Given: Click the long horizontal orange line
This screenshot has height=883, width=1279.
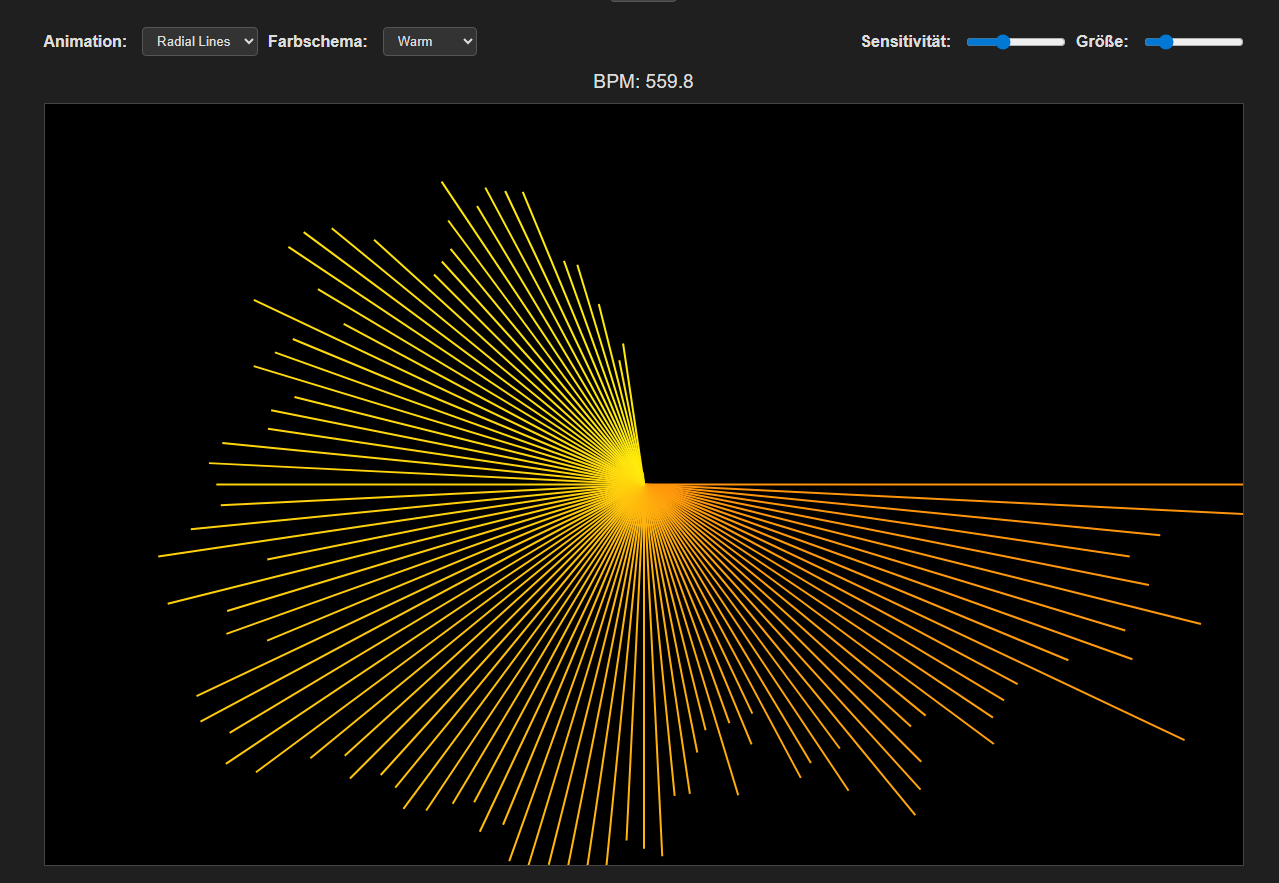Looking at the screenshot, I should pyautogui.click(x=1000, y=483).
